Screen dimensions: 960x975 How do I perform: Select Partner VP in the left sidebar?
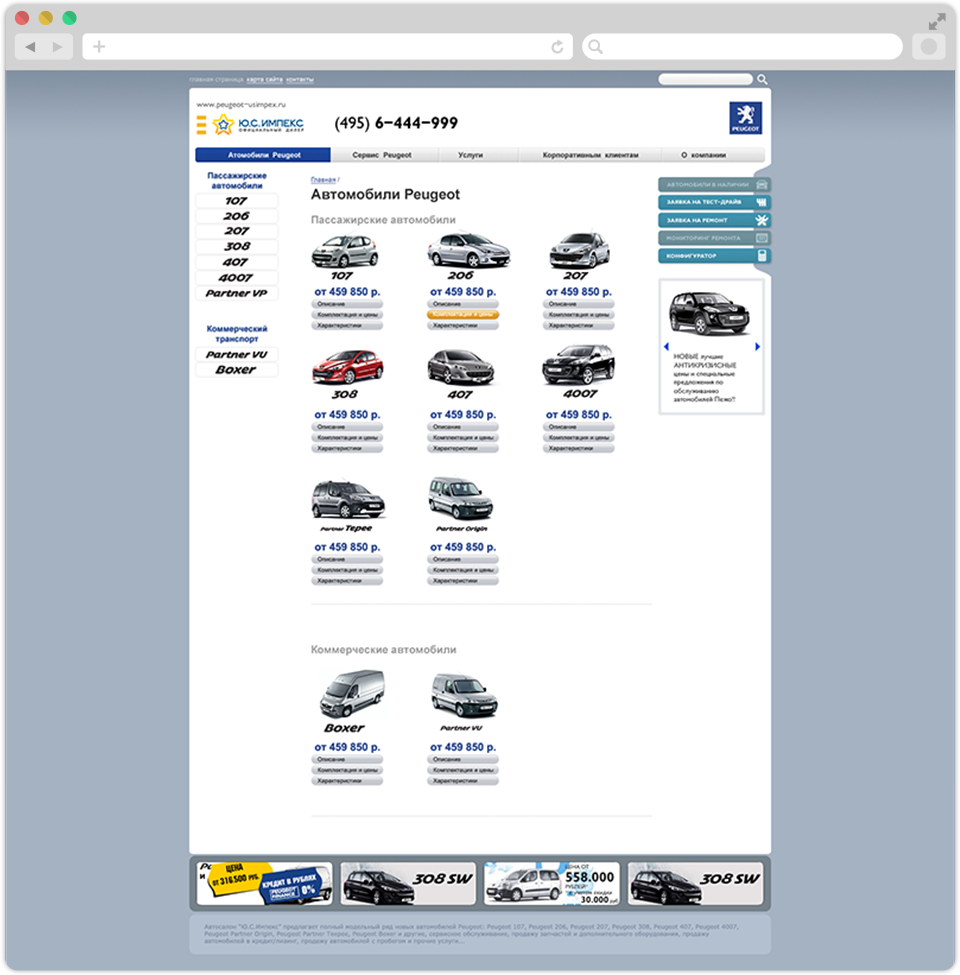pyautogui.click(x=236, y=293)
